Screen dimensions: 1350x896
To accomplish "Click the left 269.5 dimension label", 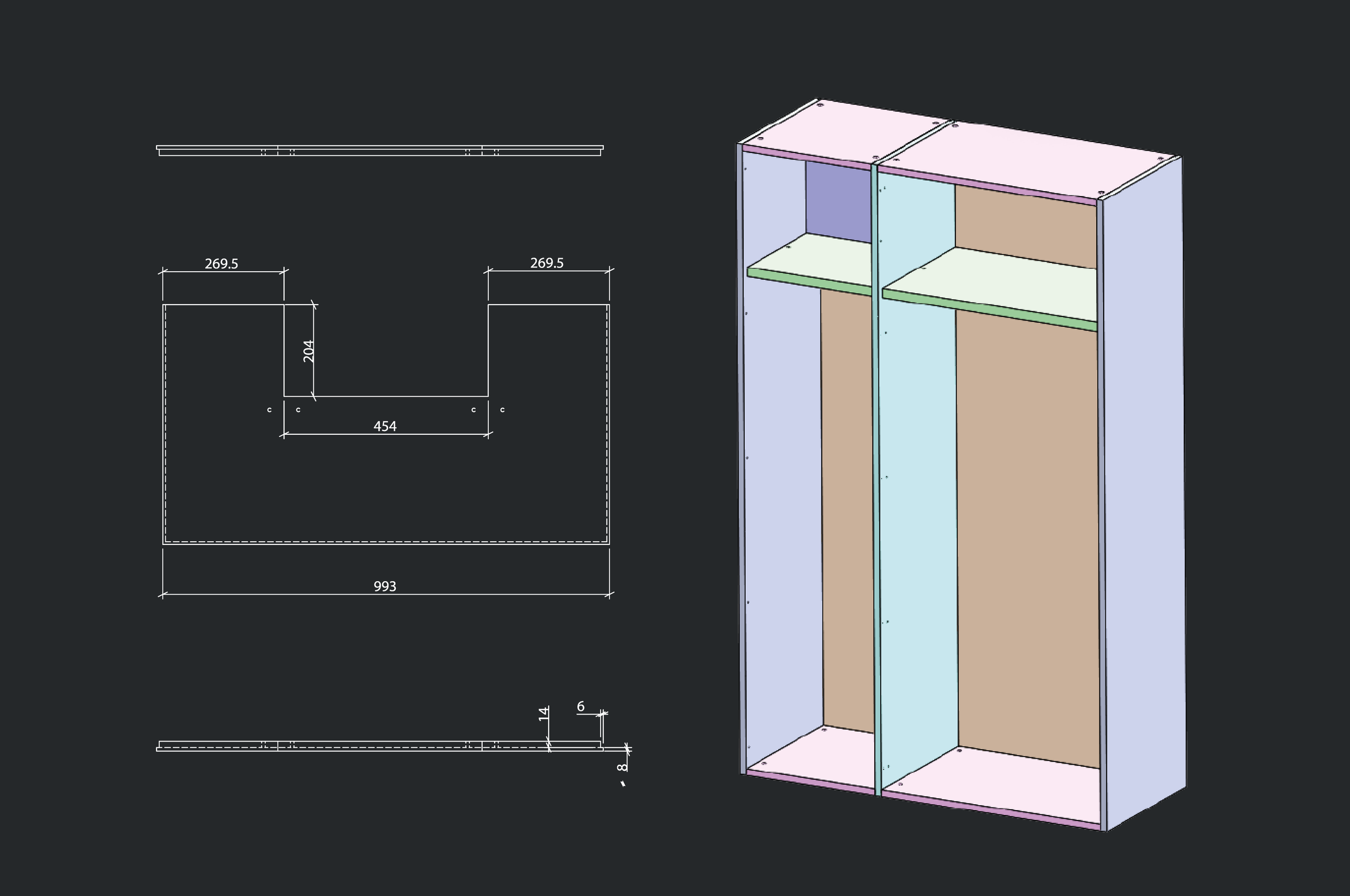I will click(221, 264).
